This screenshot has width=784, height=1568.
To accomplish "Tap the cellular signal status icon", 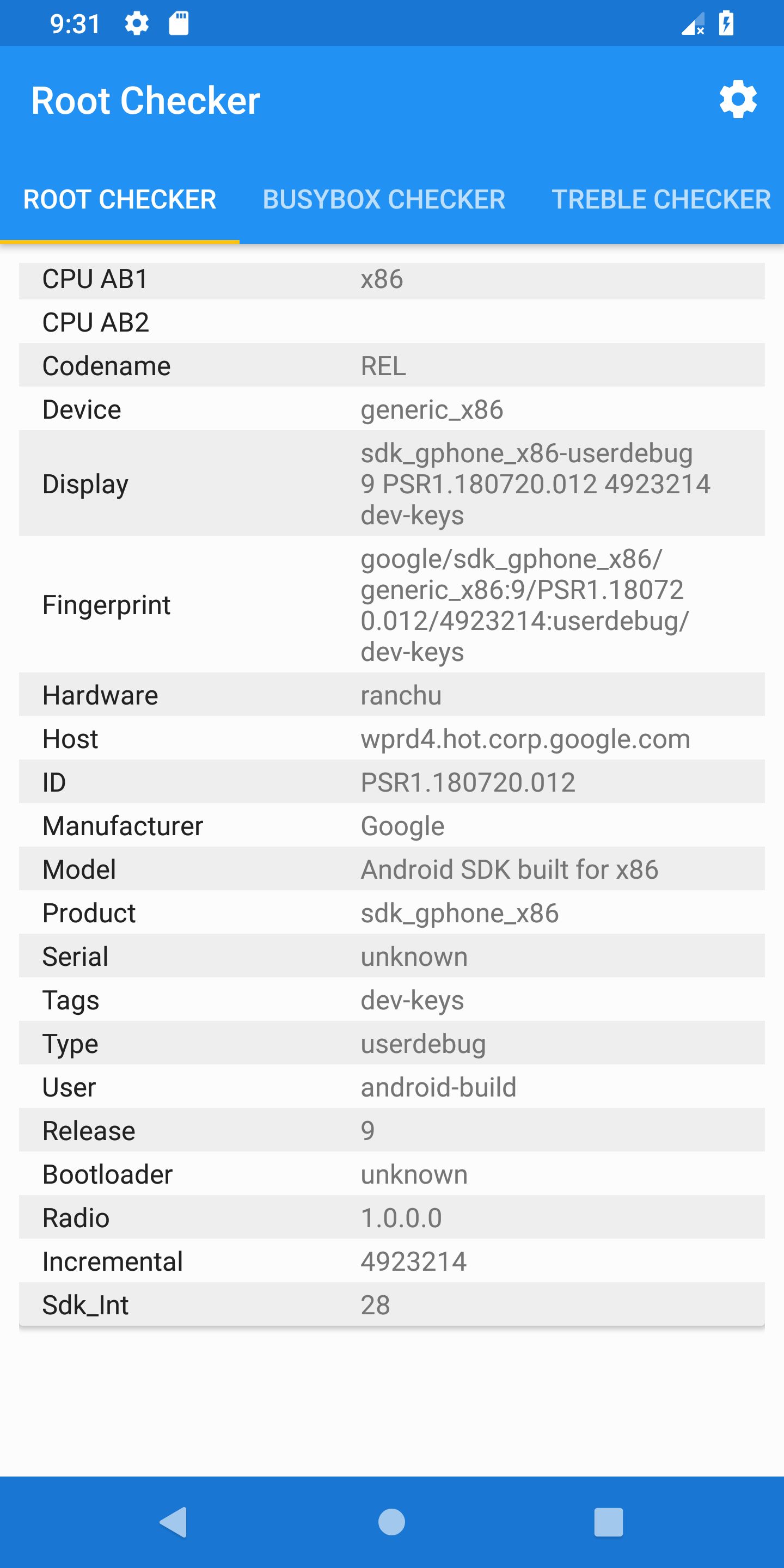I will click(x=693, y=24).
